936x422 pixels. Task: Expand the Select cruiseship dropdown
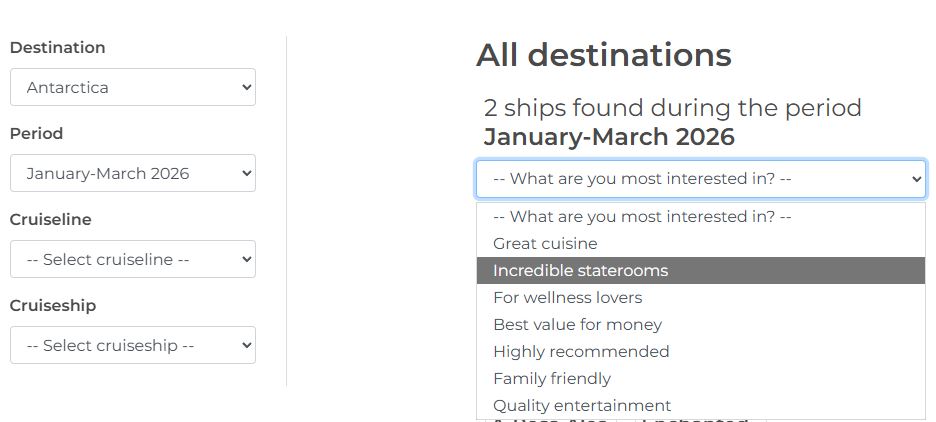click(x=132, y=345)
